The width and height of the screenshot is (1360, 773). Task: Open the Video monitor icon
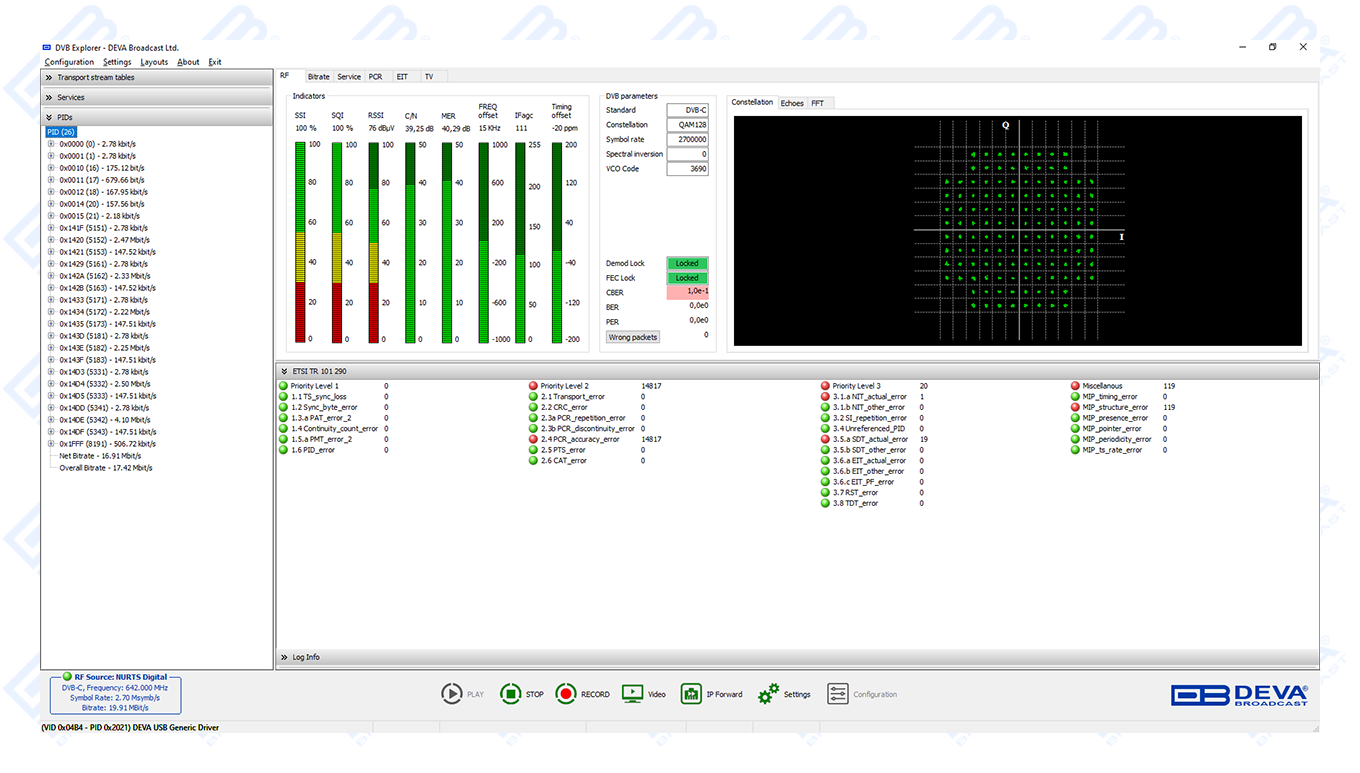632,694
